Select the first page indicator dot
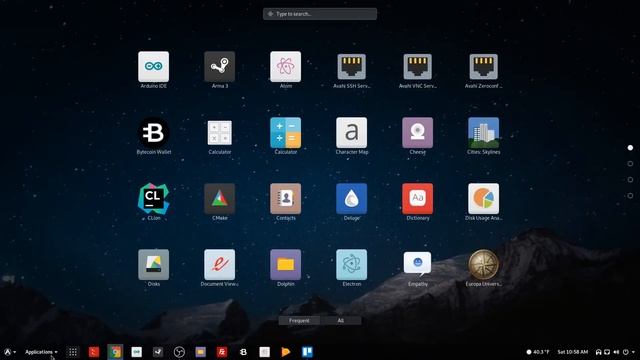This screenshot has height=360, width=640. tap(630, 148)
